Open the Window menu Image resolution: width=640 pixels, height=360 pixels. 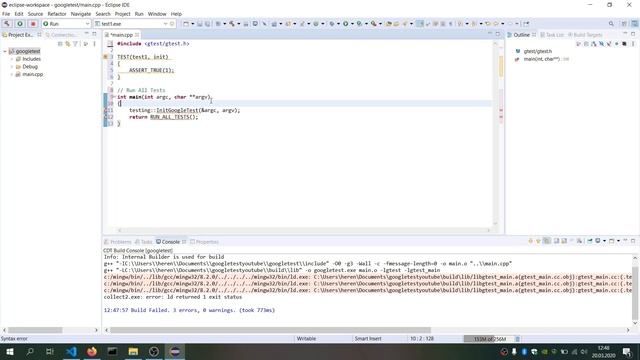click(x=157, y=14)
